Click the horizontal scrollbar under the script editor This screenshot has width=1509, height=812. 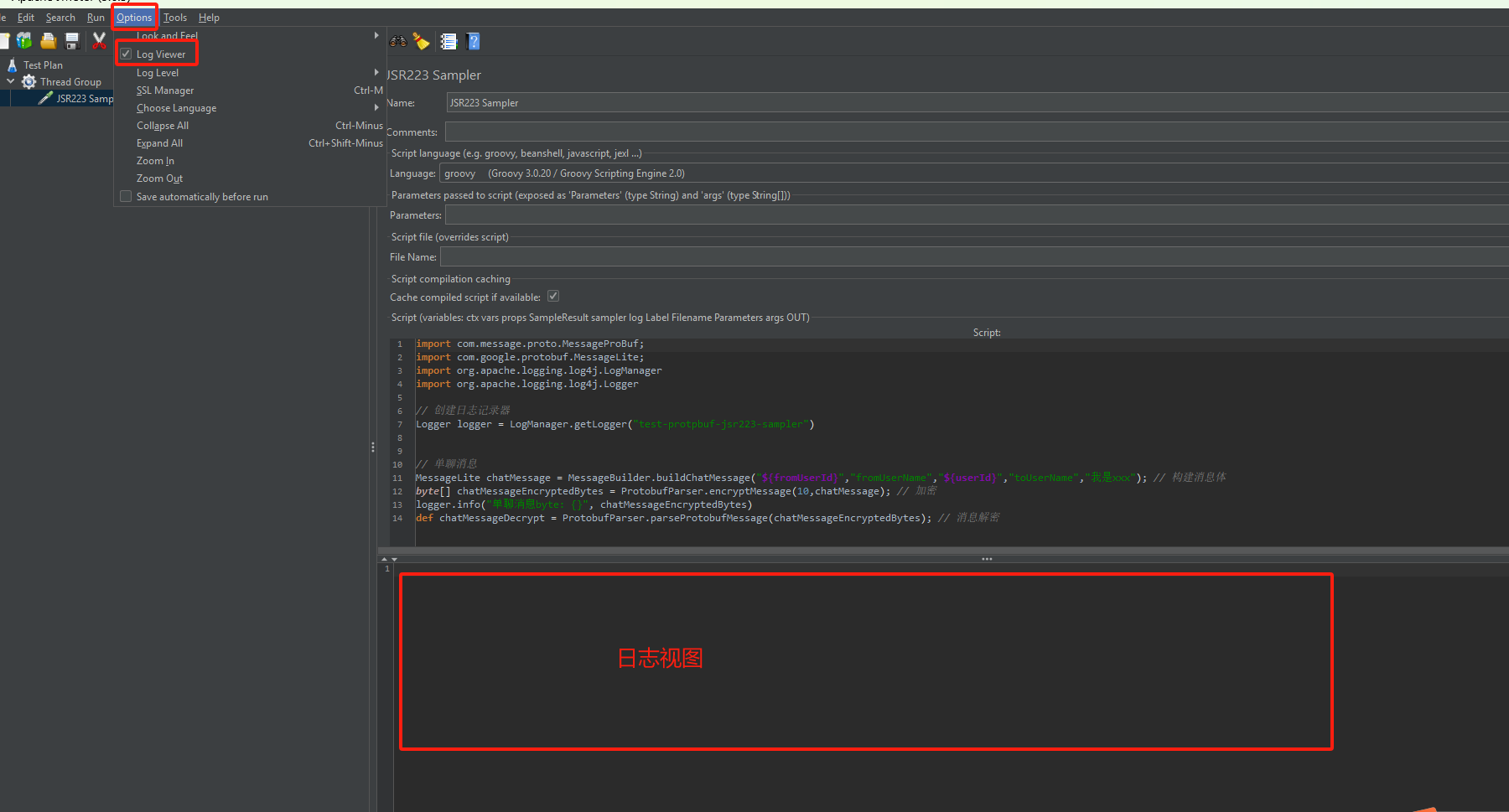(x=943, y=551)
